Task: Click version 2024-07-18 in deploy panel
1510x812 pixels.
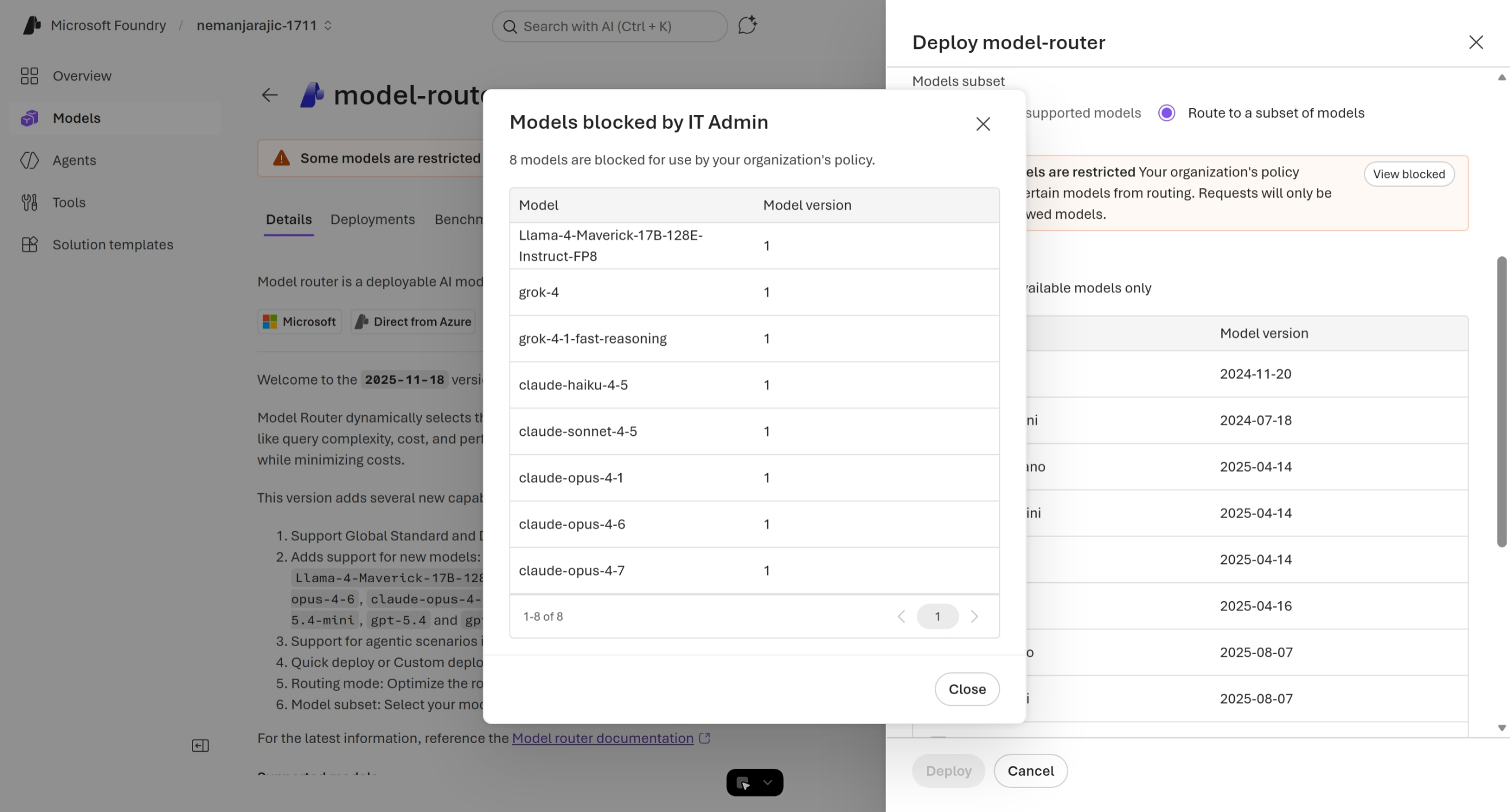Action: click(x=1255, y=420)
